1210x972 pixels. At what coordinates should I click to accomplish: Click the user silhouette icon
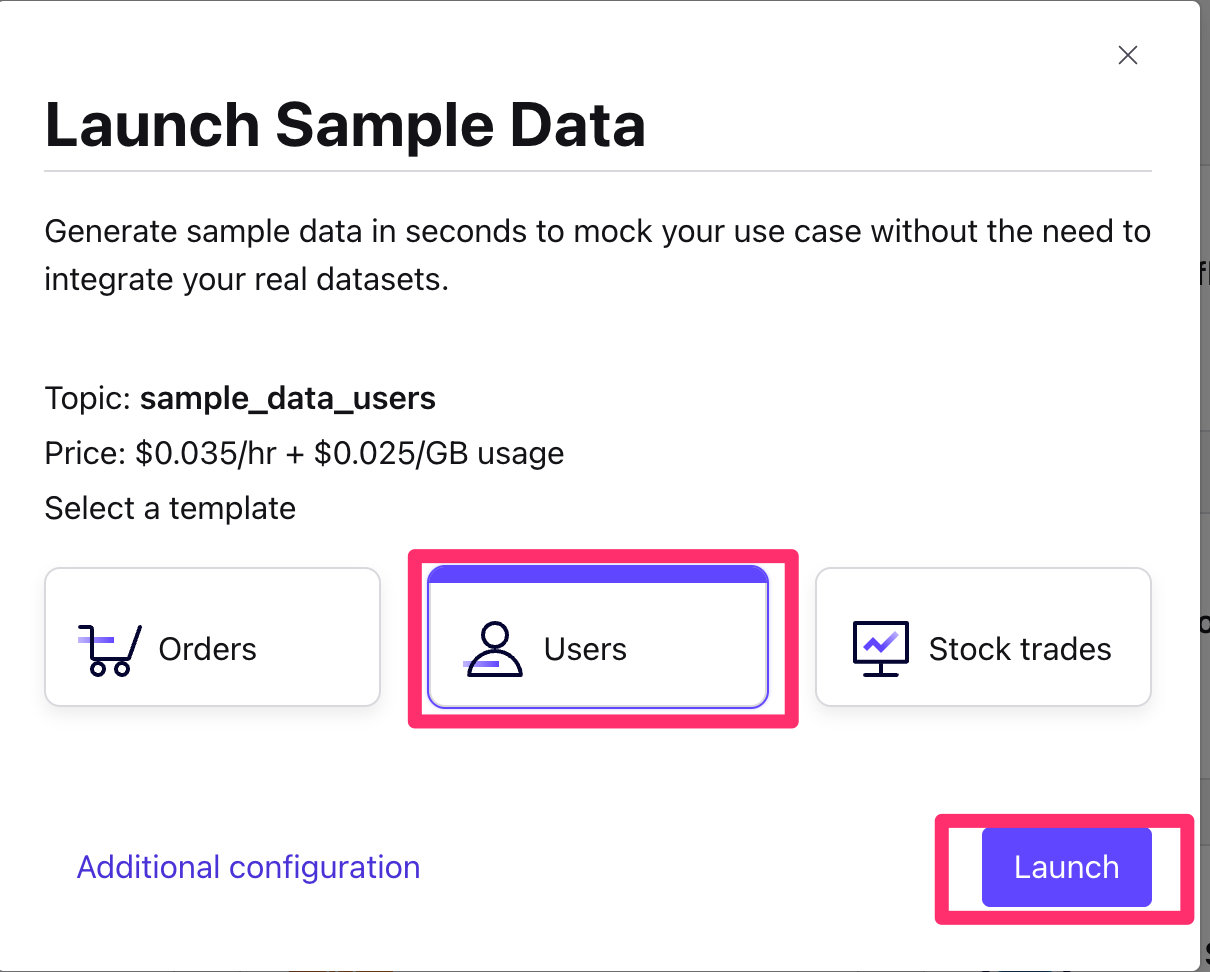(494, 649)
